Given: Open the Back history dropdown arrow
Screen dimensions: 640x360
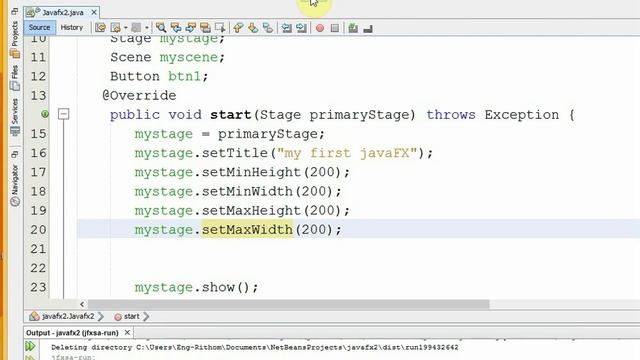Looking at the screenshot, I should click(126, 28).
